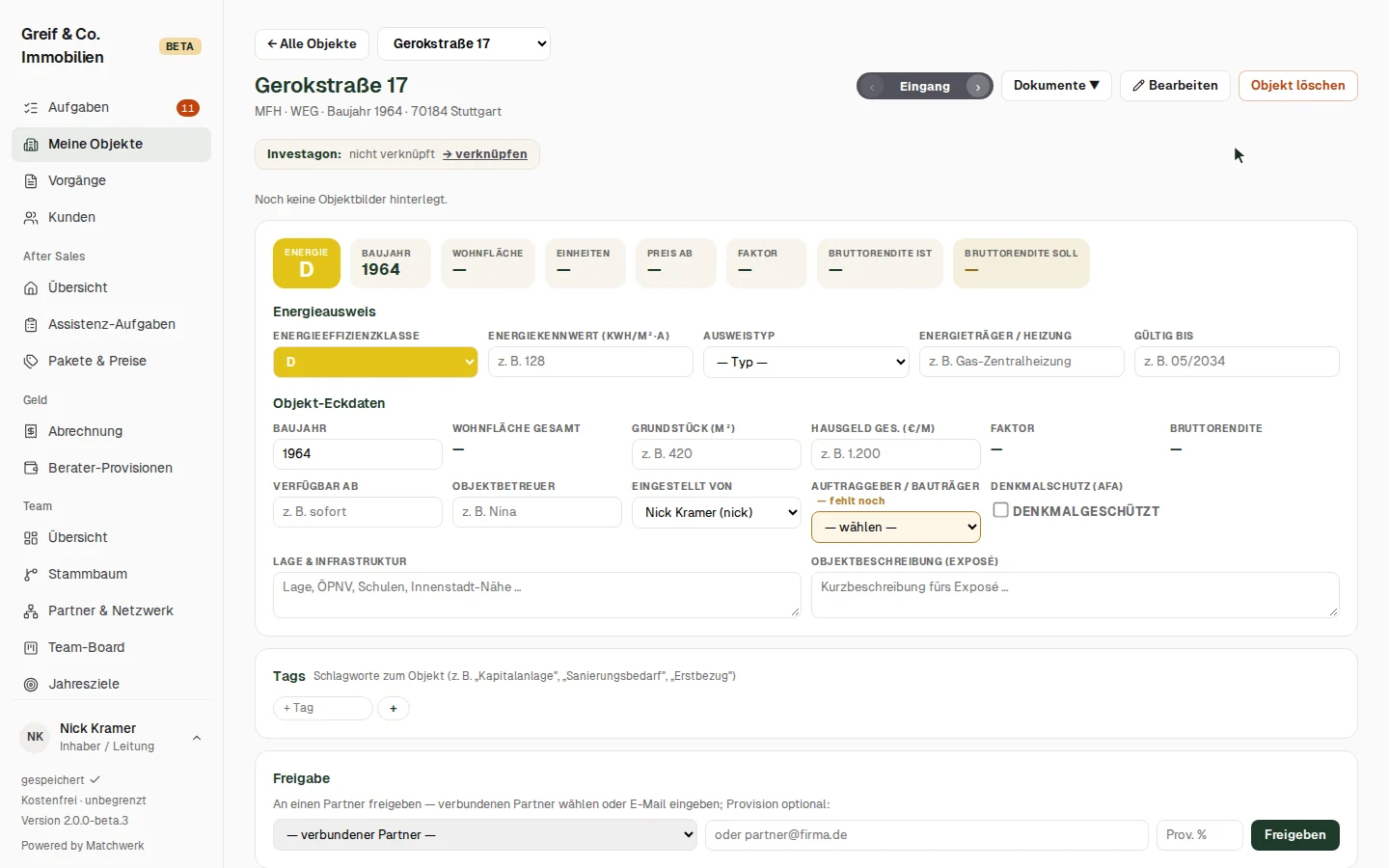Screen dimensions: 1389x868
Task: Click the Investagon verknüpfen link
Action: (485, 154)
